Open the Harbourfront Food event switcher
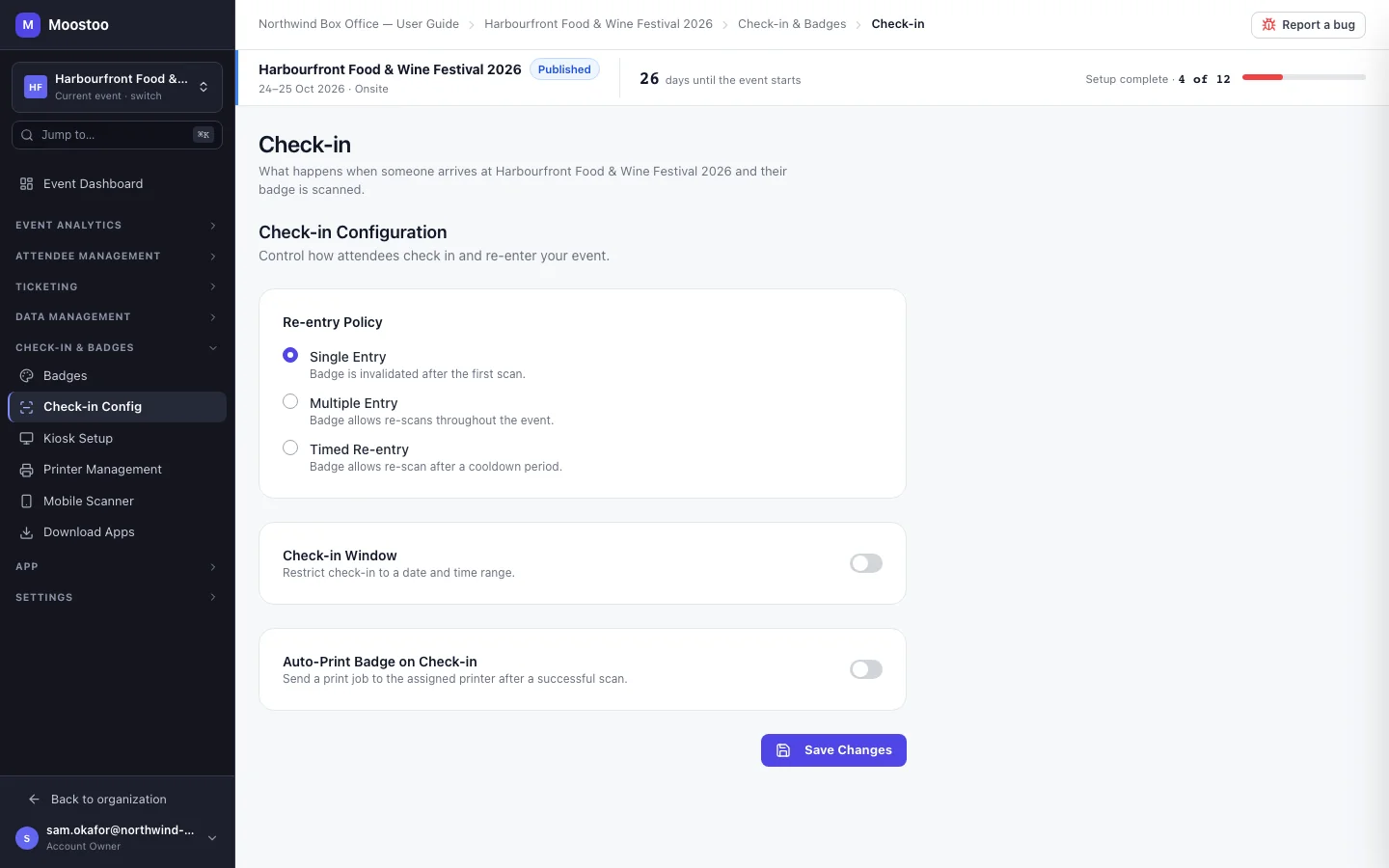Viewport: 1389px width, 868px height. pyautogui.click(x=117, y=87)
